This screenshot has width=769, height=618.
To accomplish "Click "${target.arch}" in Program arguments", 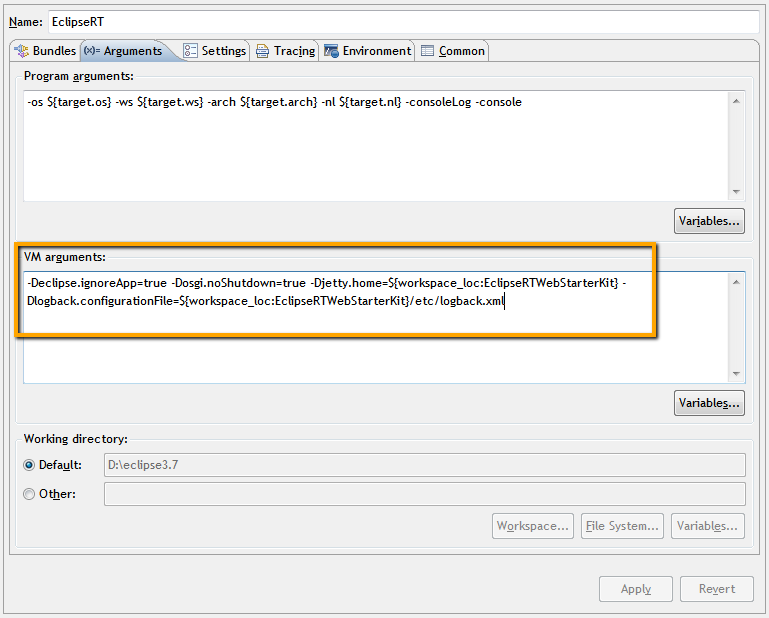I will click(279, 102).
